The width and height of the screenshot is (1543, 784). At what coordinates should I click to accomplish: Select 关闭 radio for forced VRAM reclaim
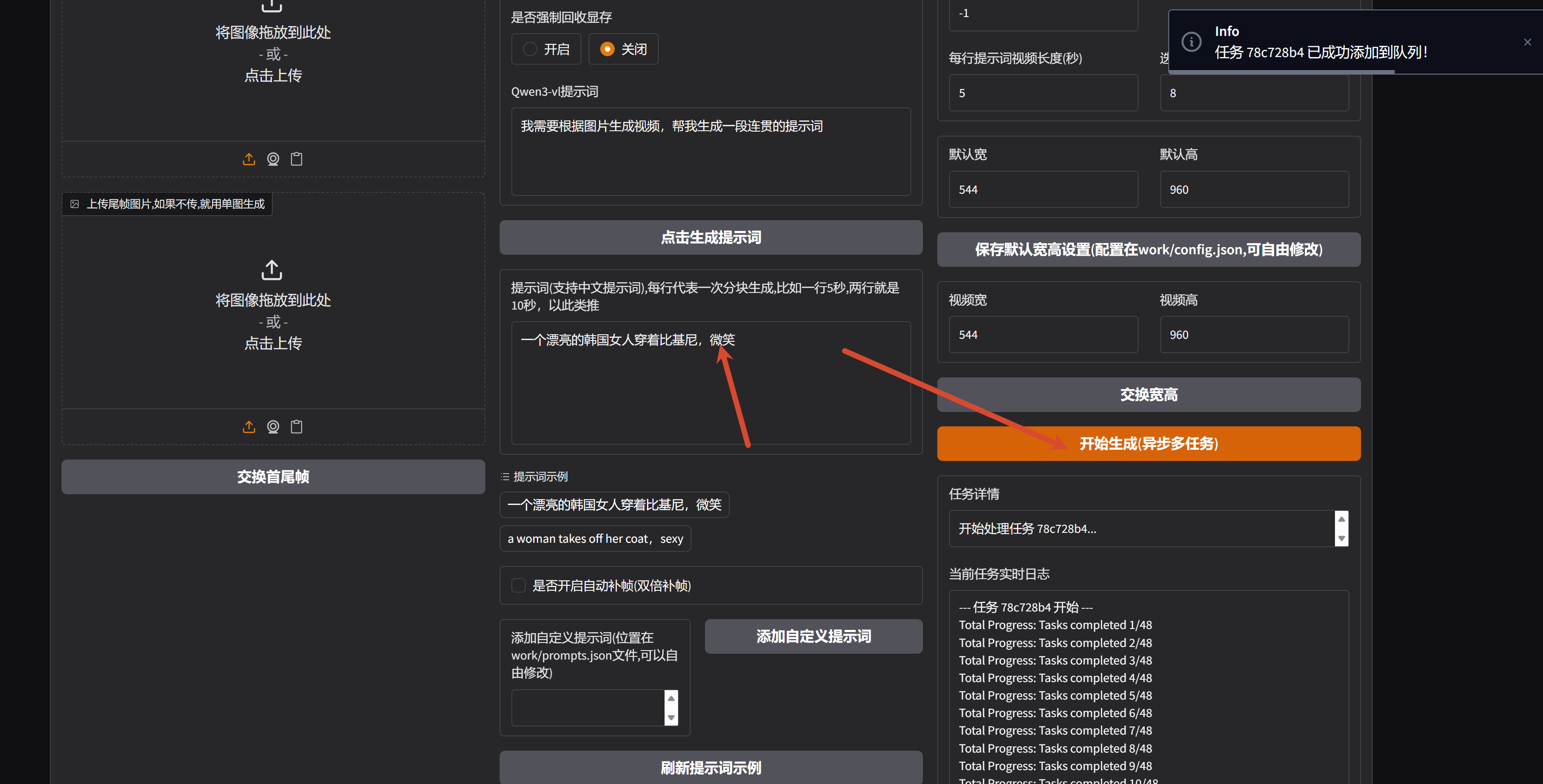607,49
